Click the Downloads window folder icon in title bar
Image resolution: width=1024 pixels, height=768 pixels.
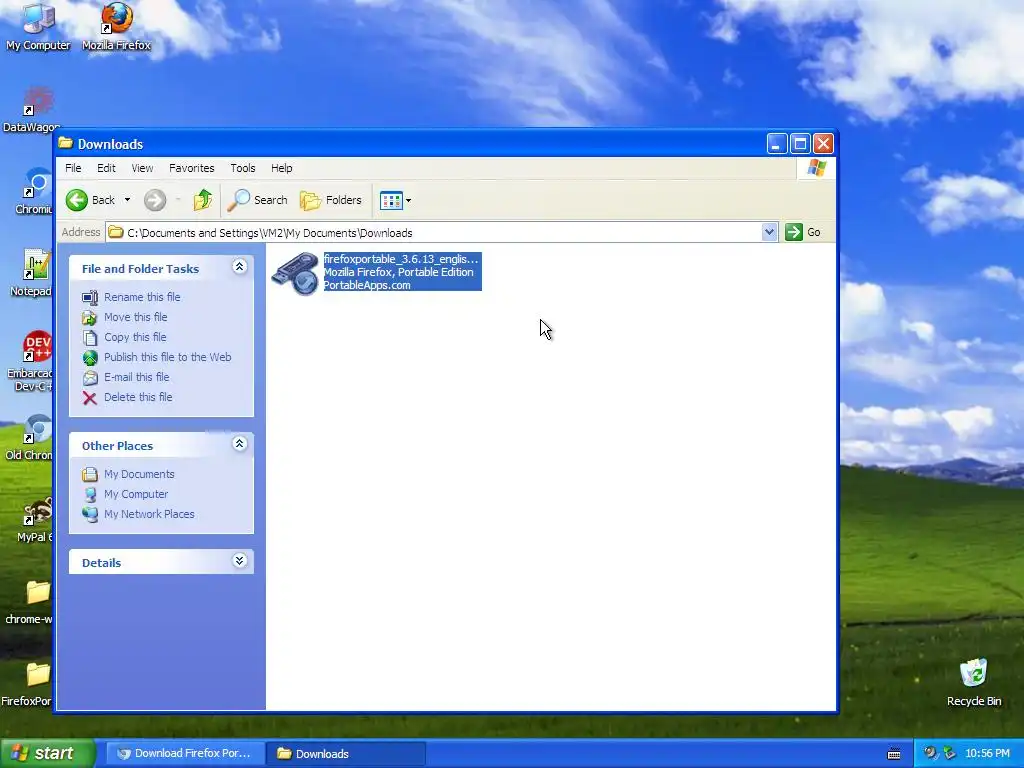coord(65,143)
